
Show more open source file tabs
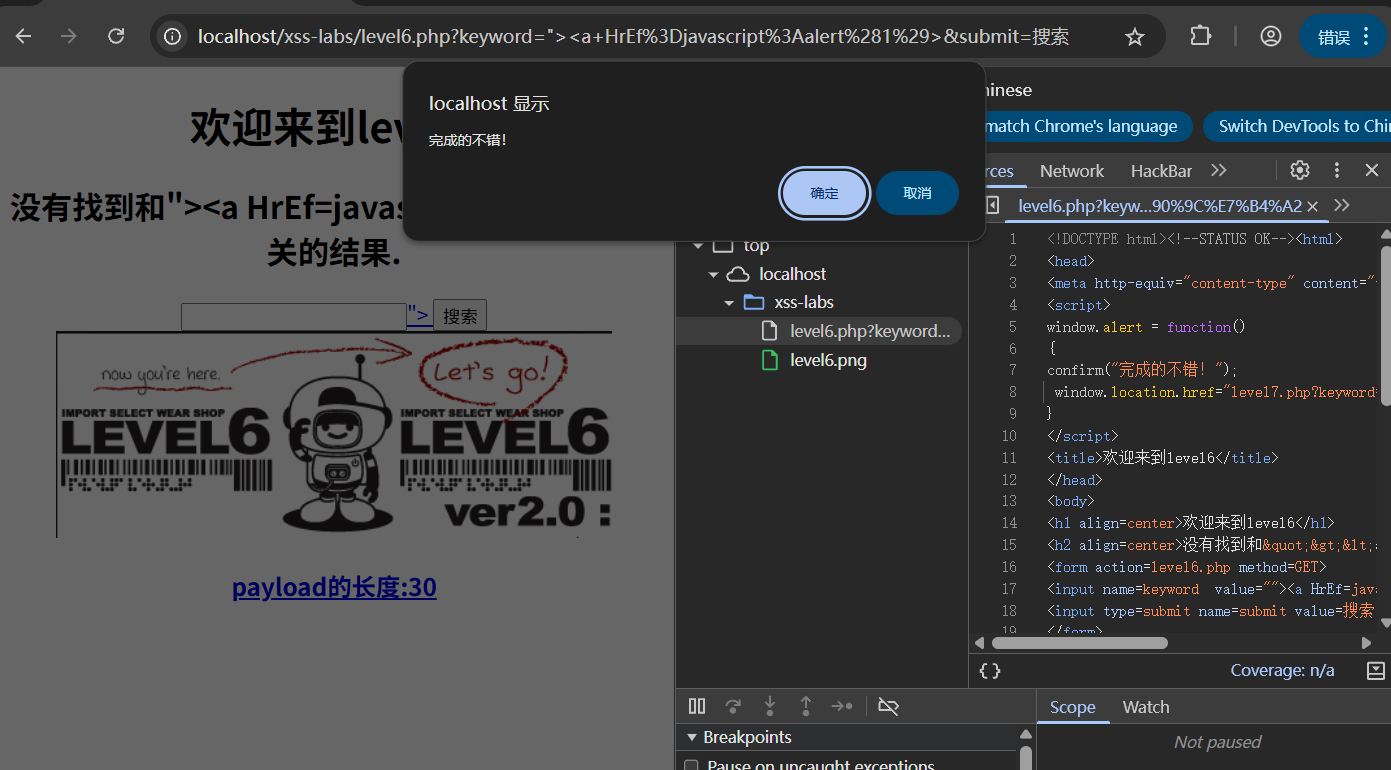click(x=1342, y=205)
